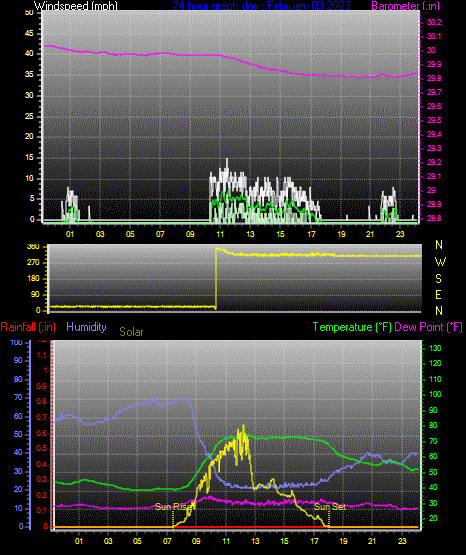Click hour '19' on the humidity chart axis
466x555 pixels.
coord(343,541)
